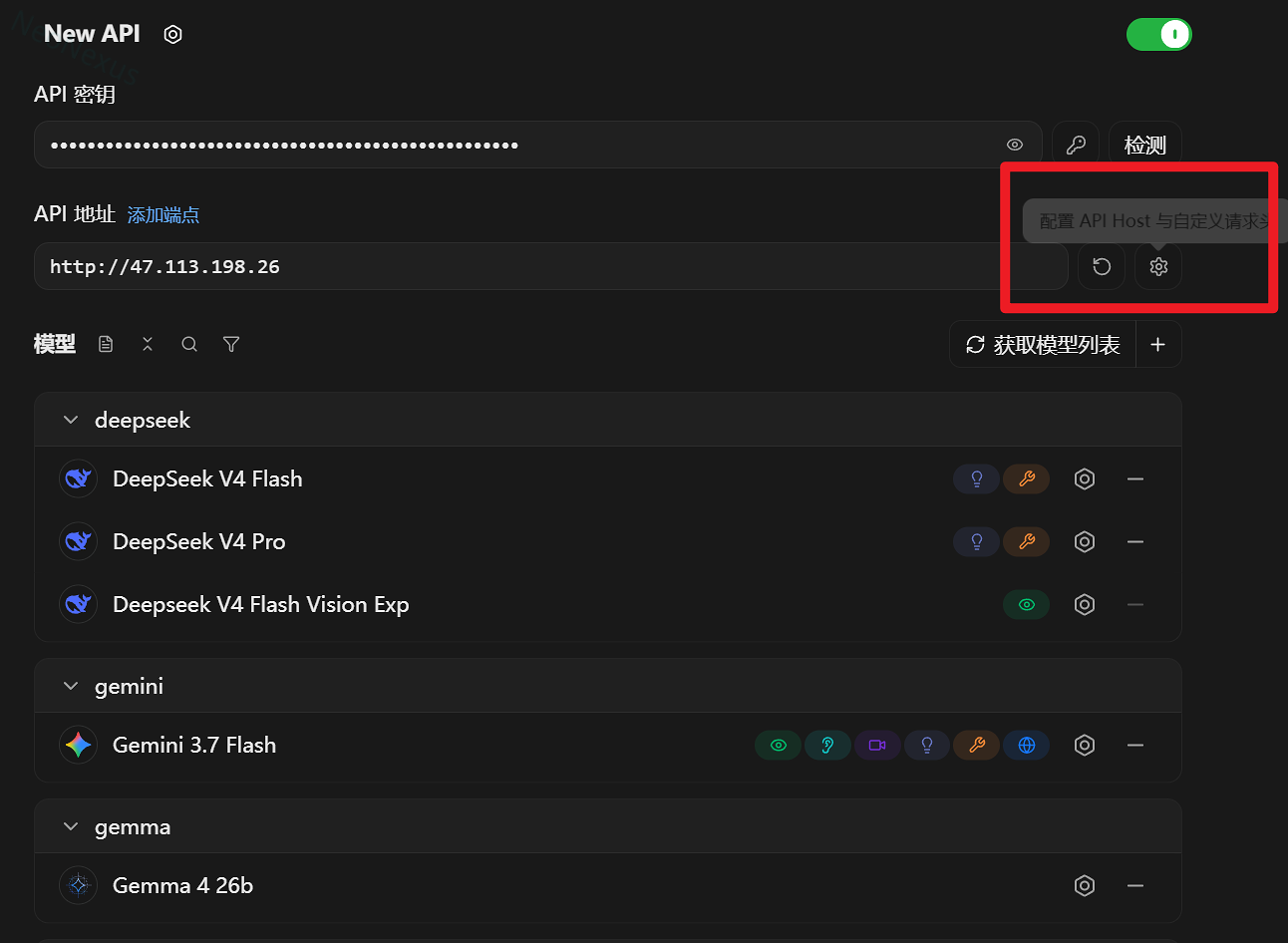Click the reasoning lightbulb tag on DeepSeek V4 Pro

pyautogui.click(x=977, y=541)
